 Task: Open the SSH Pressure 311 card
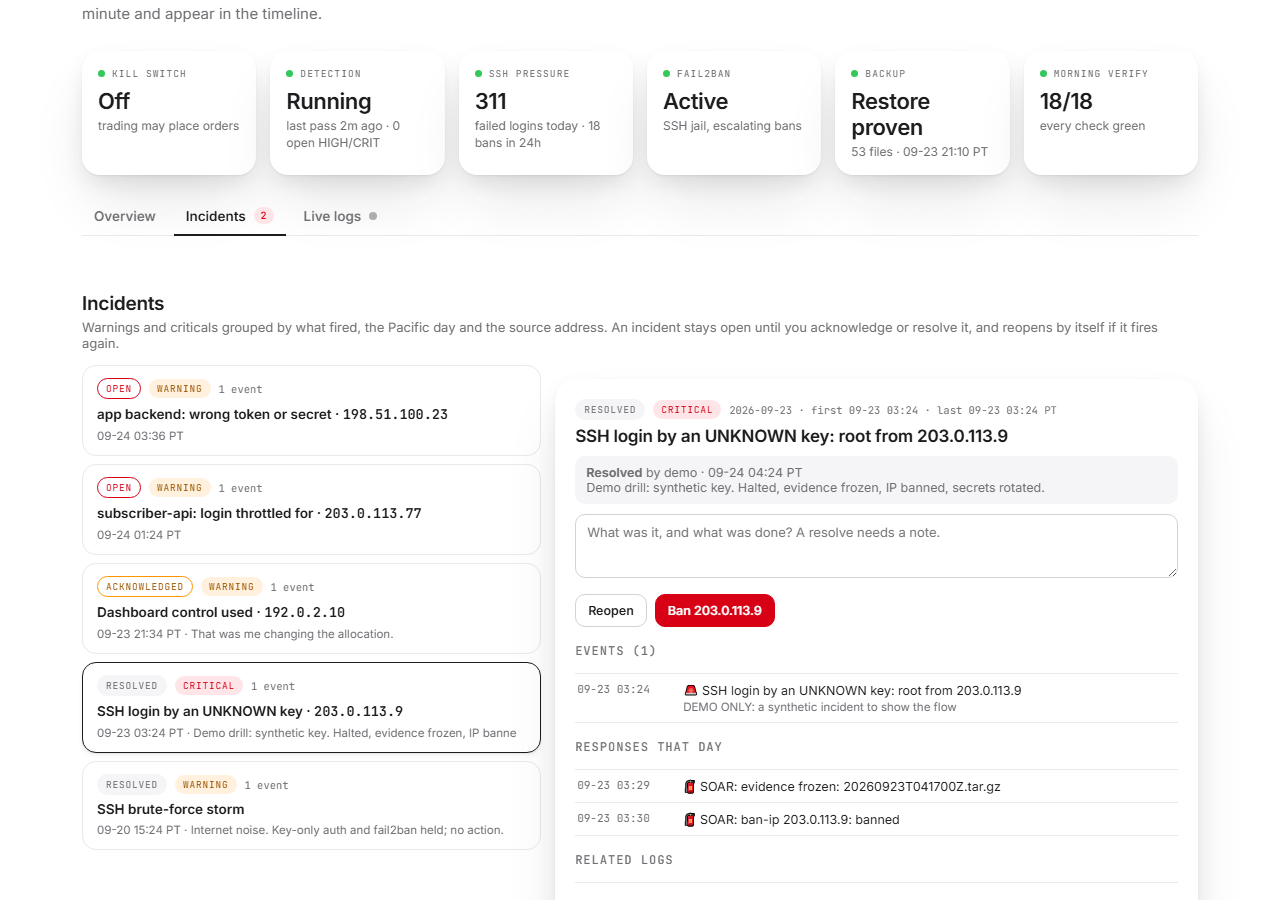pos(546,113)
